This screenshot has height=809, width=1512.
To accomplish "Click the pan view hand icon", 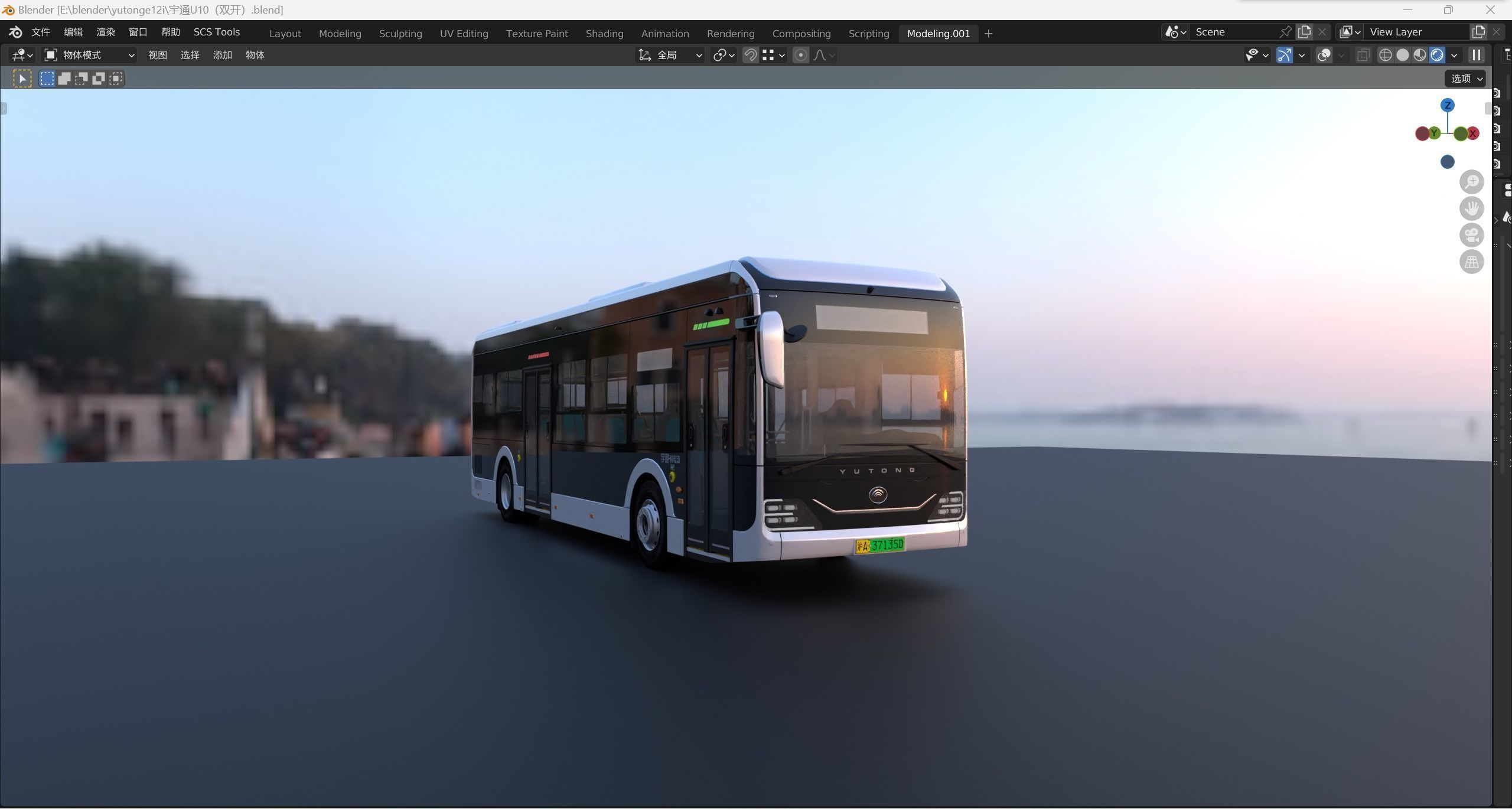I will (1471, 208).
